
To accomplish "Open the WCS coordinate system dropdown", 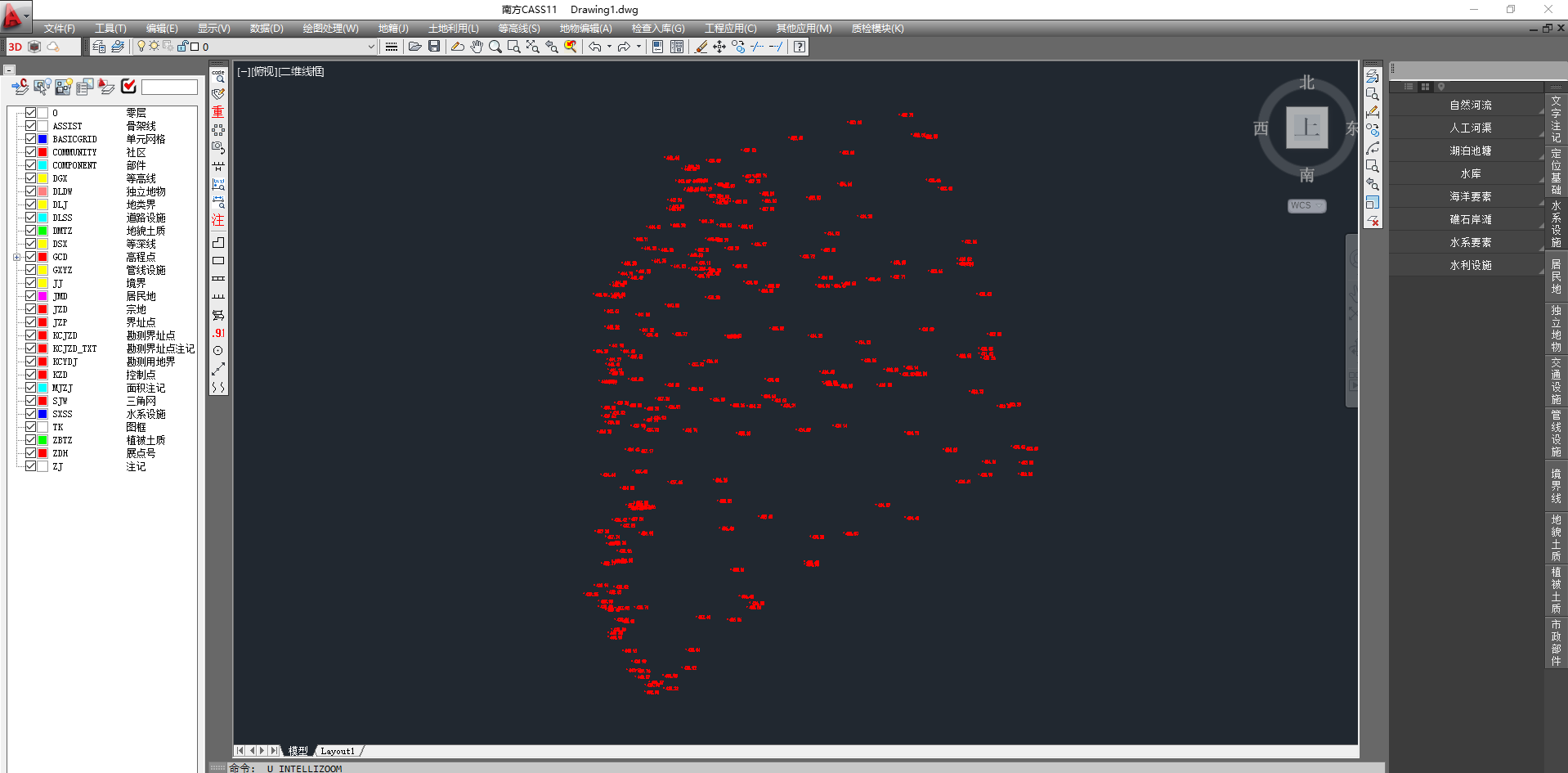I will click(x=1306, y=206).
